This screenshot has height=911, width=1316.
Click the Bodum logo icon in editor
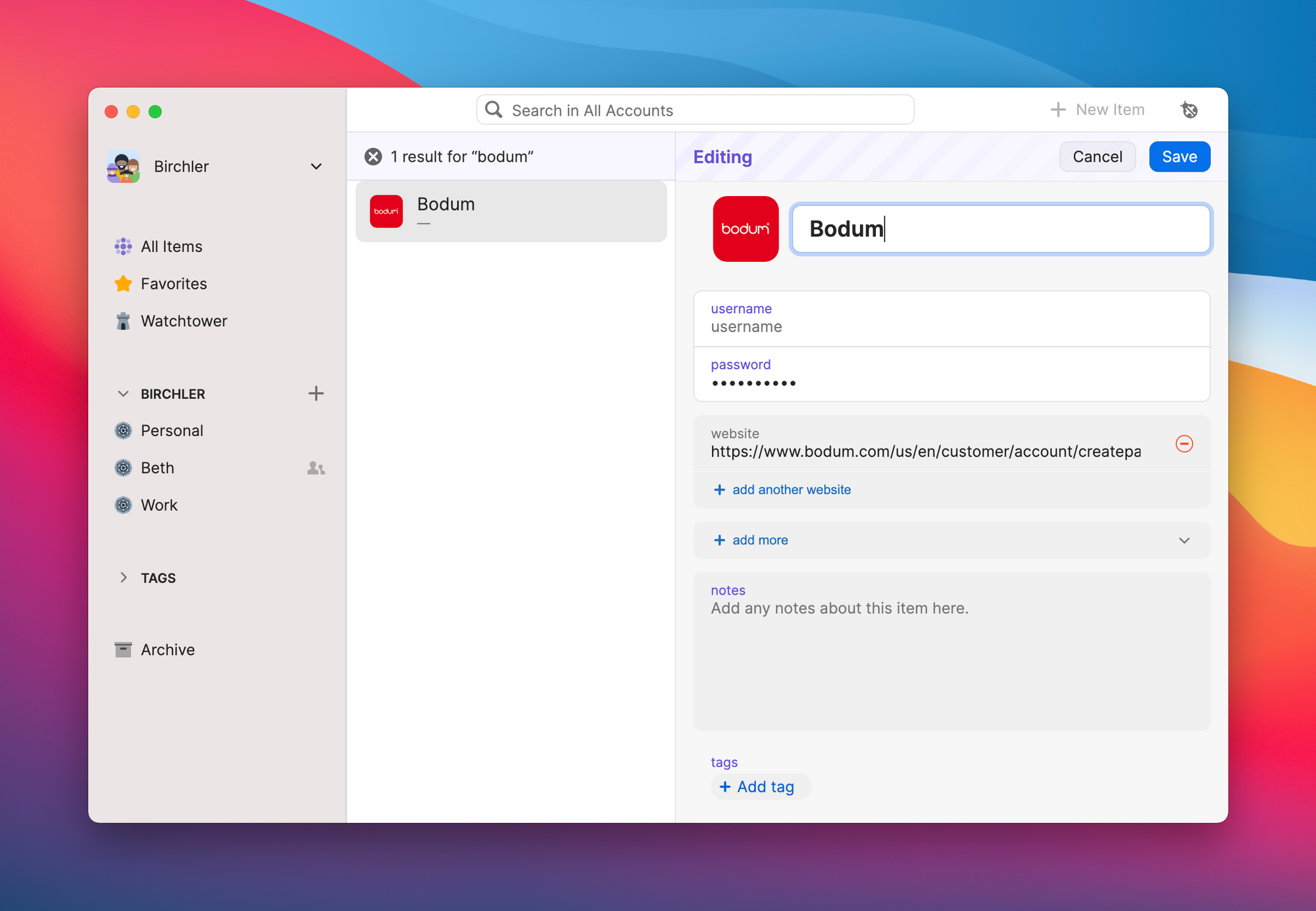click(x=746, y=229)
